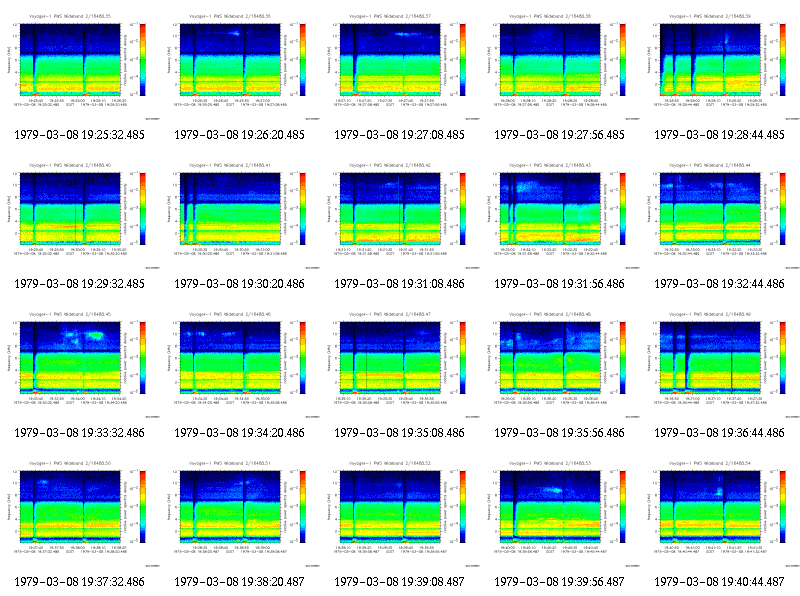
Task: Click the caption text 1979-03-08 19:39:08.487
Action: (x=400, y=582)
